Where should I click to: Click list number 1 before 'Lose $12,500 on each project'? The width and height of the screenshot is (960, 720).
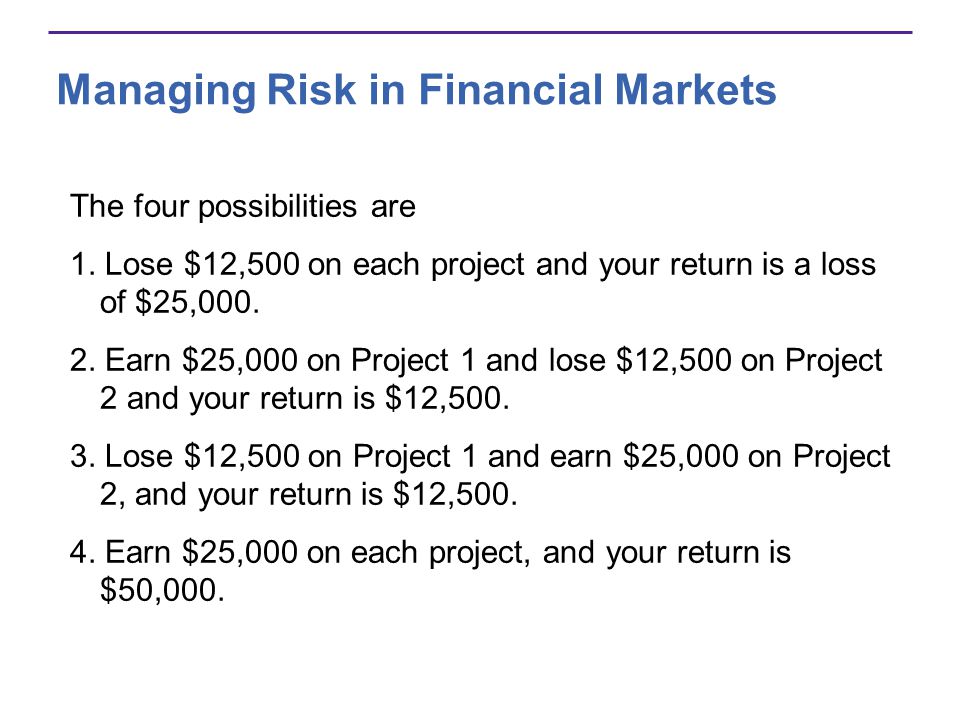[x=82, y=265]
